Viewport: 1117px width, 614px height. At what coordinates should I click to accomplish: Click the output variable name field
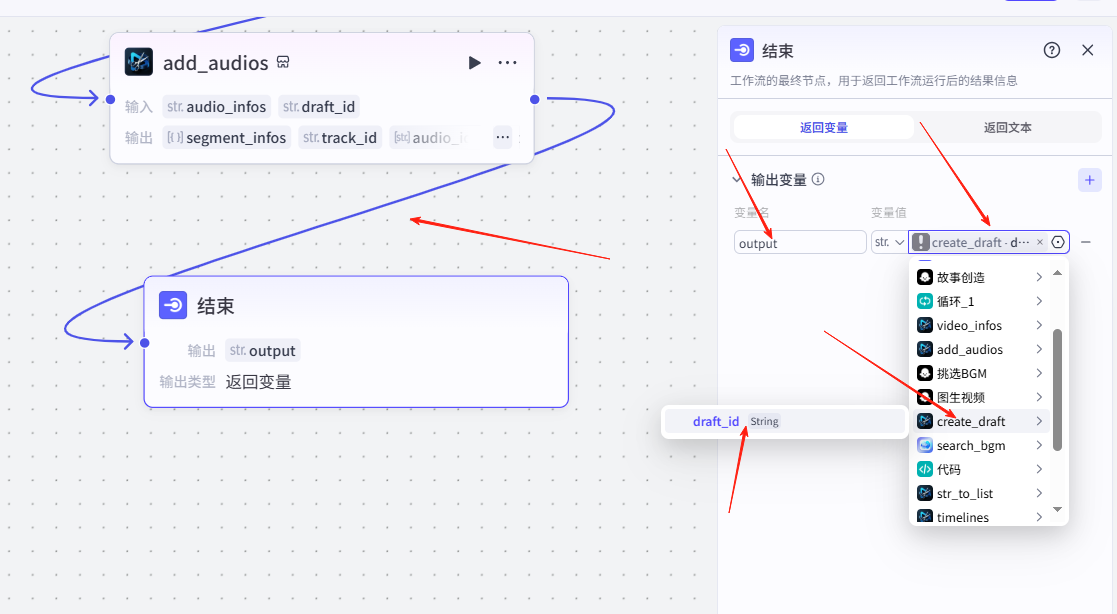pyautogui.click(x=800, y=242)
